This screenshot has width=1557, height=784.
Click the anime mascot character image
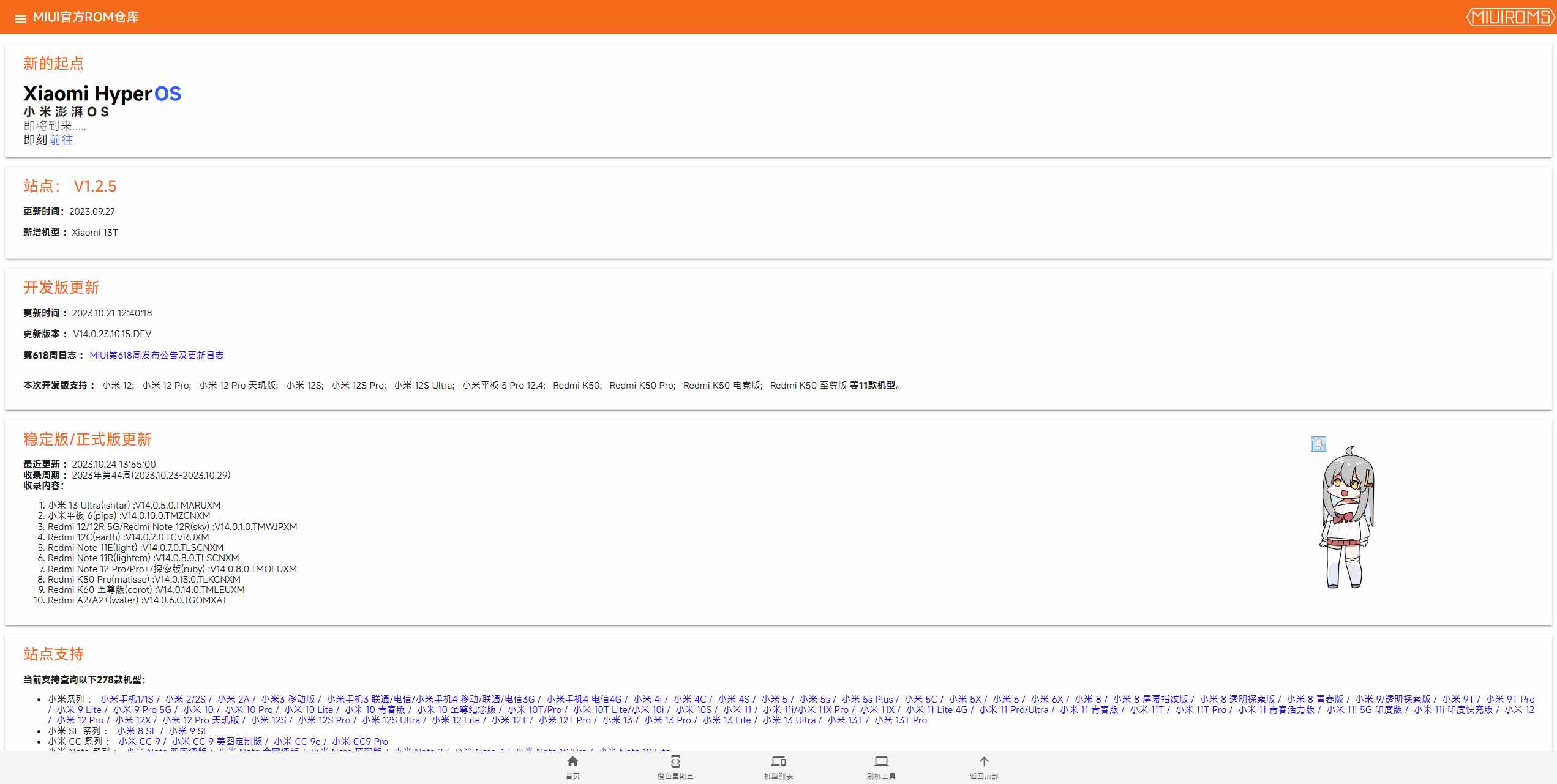(1348, 517)
